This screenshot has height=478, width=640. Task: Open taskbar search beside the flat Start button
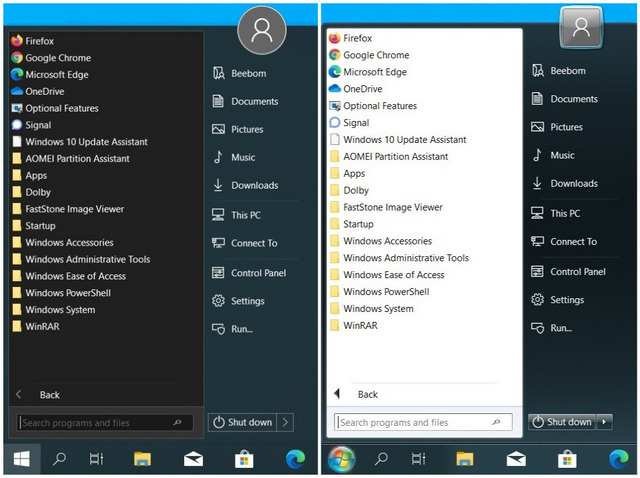coord(60,459)
